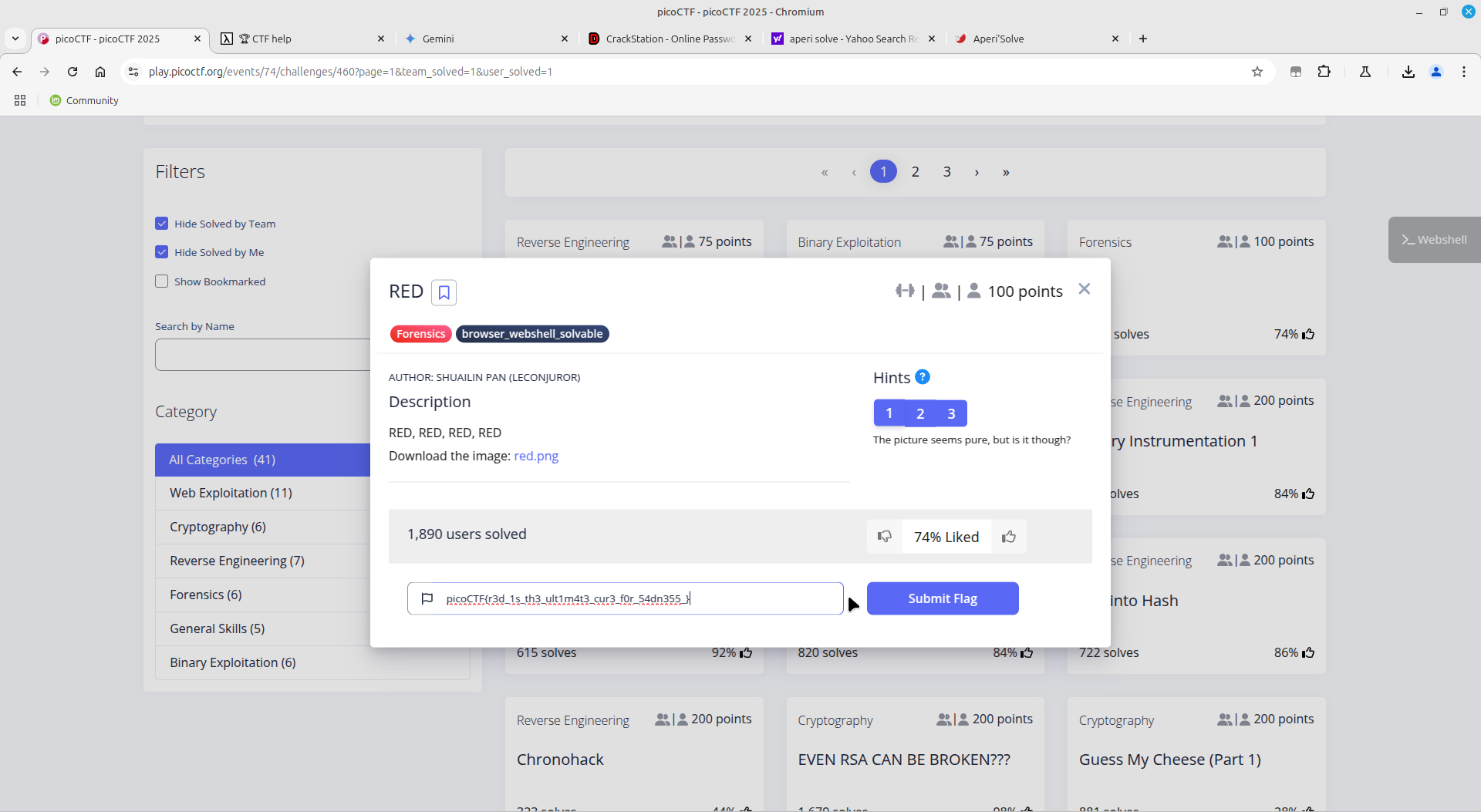Bookmark the RED challenge
This screenshot has height=812, width=1481.
(444, 292)
